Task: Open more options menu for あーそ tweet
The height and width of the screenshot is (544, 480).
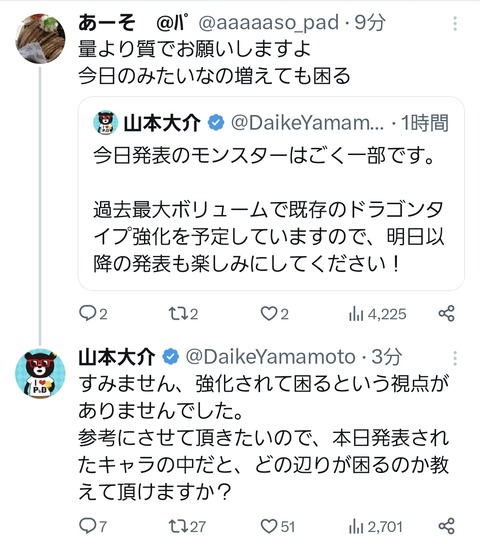Action: pos(455,24)
